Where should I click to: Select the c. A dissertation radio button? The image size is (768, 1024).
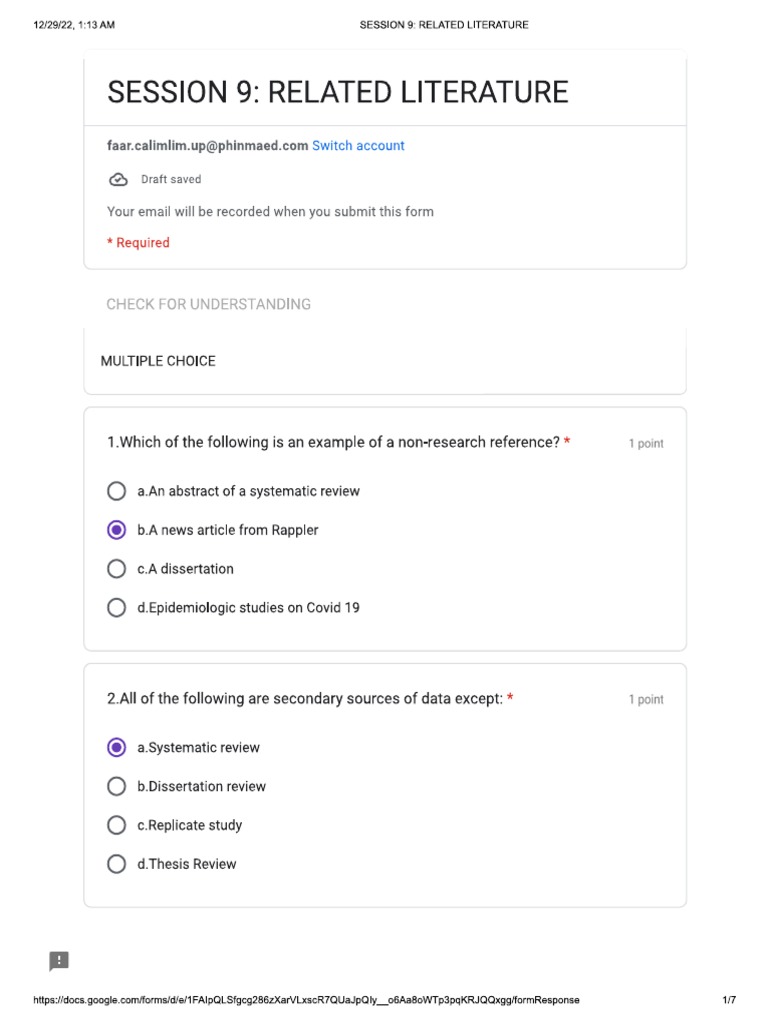click(x=116, y=569)
